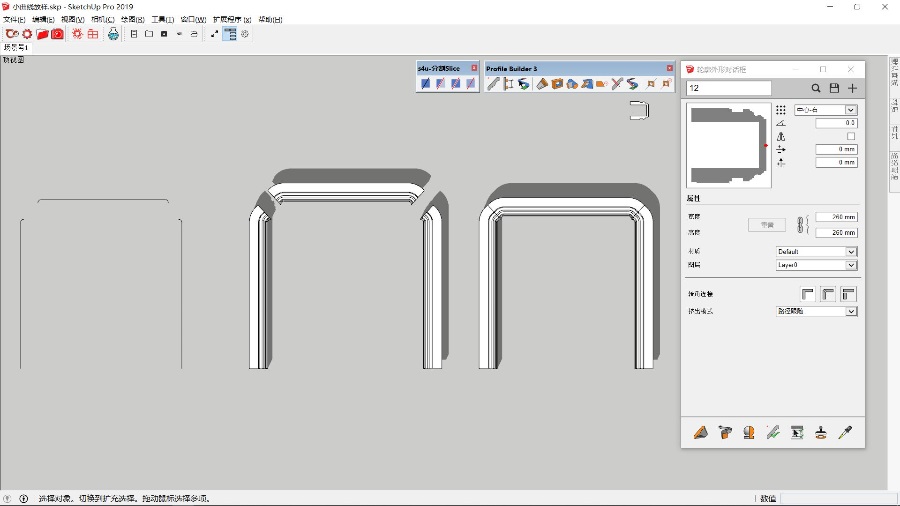Screen dimensions: 900x506
Task: Click the orange wedge build icon at dialog bottom
Action: coord(701,433)
